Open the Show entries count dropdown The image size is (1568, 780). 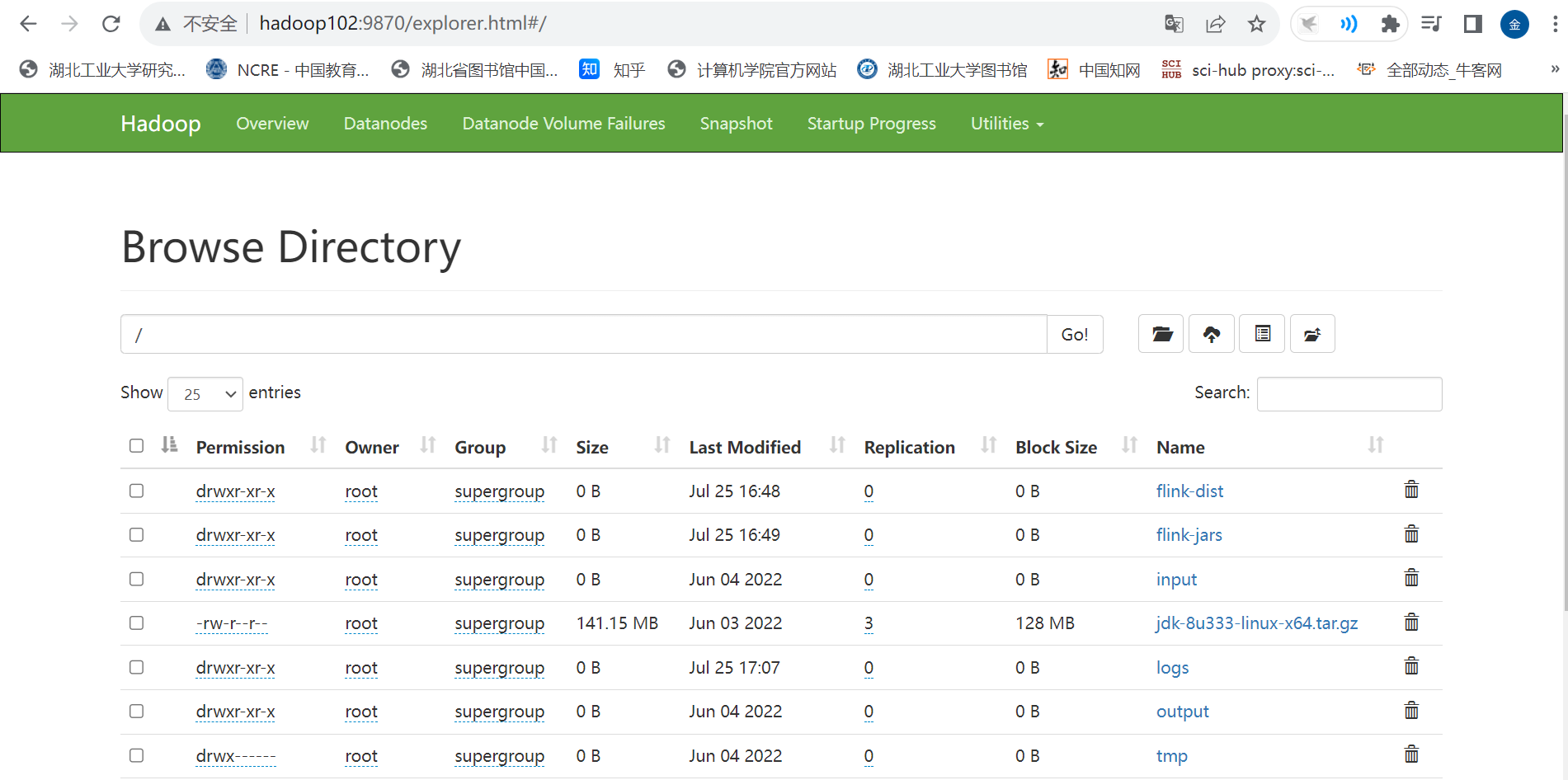click(x=205, y=394)
